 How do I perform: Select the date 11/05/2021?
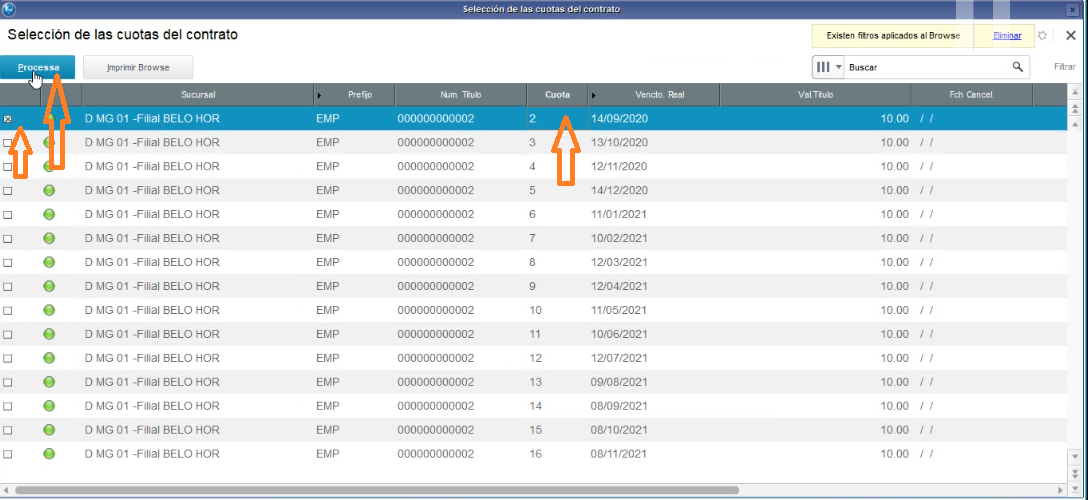pyautogui.click(x=619, y=310)
